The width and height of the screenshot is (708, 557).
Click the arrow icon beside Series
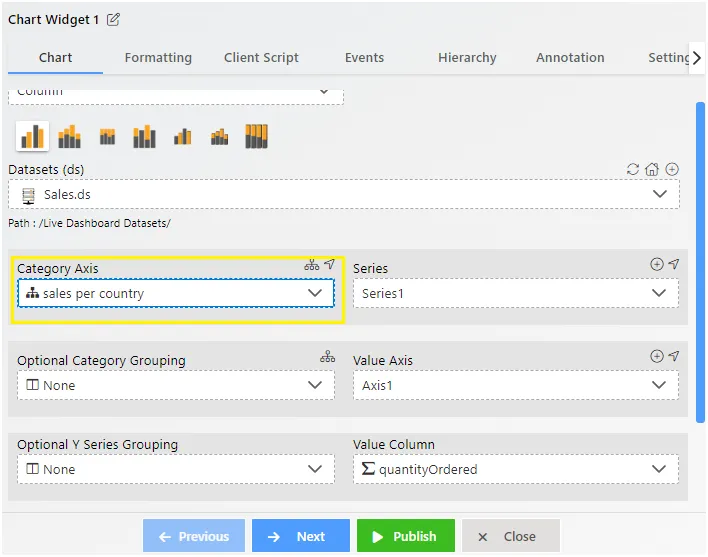coord(674,264)
